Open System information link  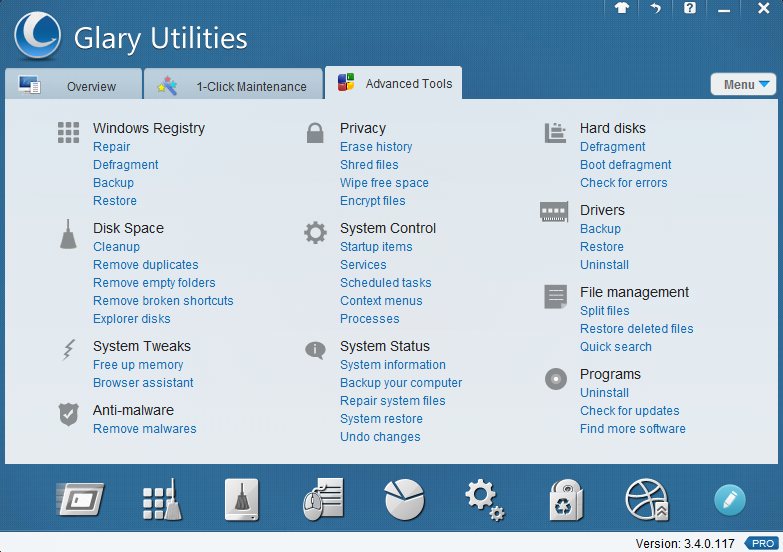pos(393,365)
